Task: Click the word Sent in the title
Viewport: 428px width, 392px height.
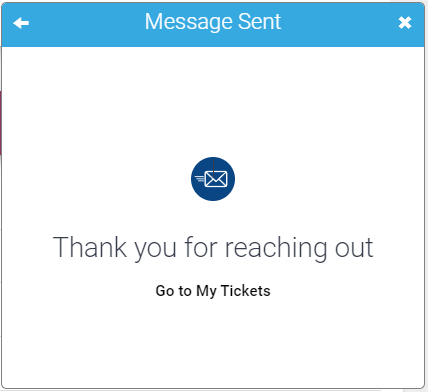Action: tap(259, 22)
